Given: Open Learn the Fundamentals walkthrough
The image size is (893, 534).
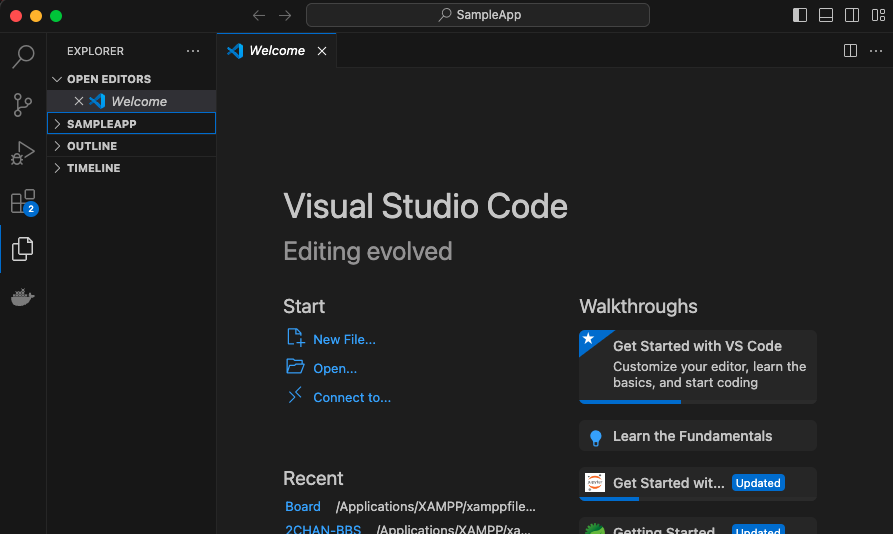Looking at the screenshot, I should coord(698,436).
